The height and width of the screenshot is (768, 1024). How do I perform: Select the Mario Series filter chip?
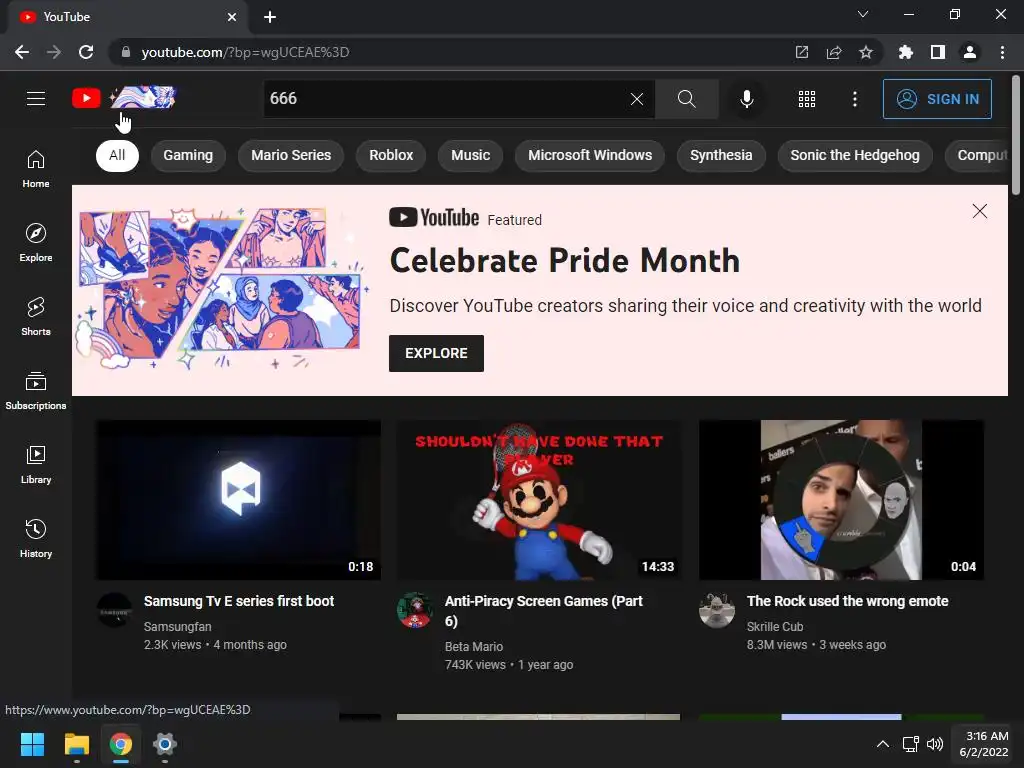point(291,155)
